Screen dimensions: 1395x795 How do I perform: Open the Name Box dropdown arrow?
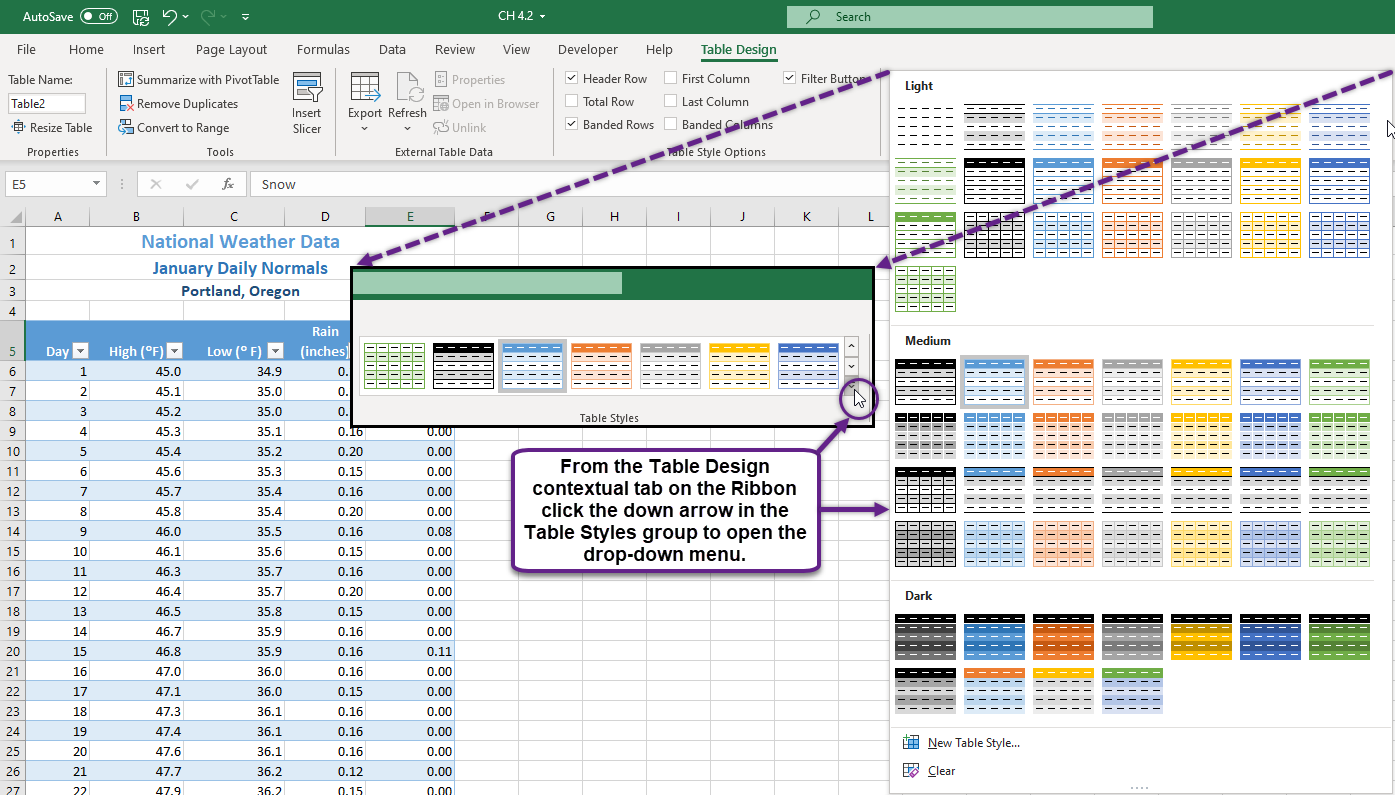tap(97, 184)
